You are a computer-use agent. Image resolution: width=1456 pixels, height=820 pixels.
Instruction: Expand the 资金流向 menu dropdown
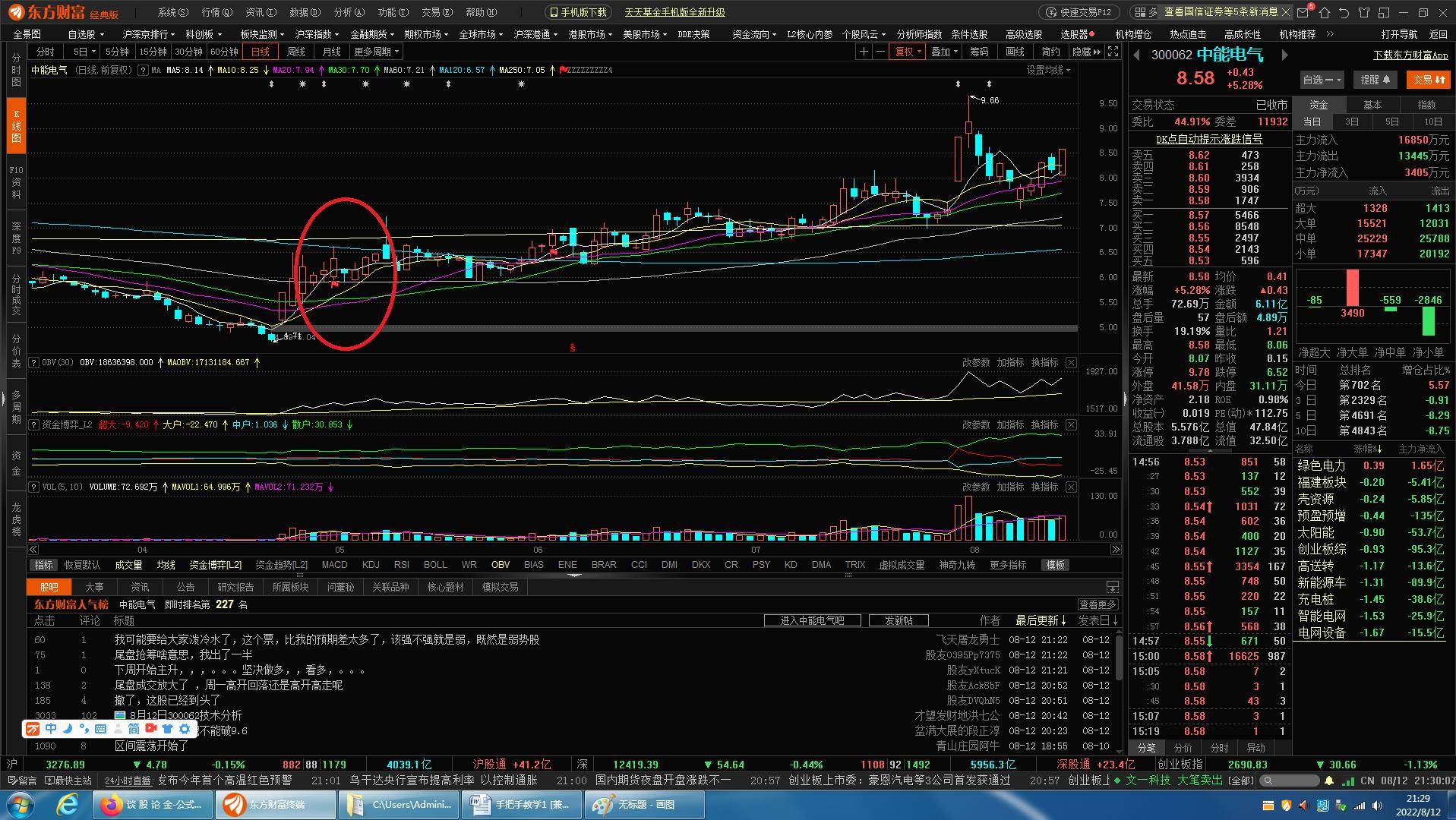click(x=753, y=34)
